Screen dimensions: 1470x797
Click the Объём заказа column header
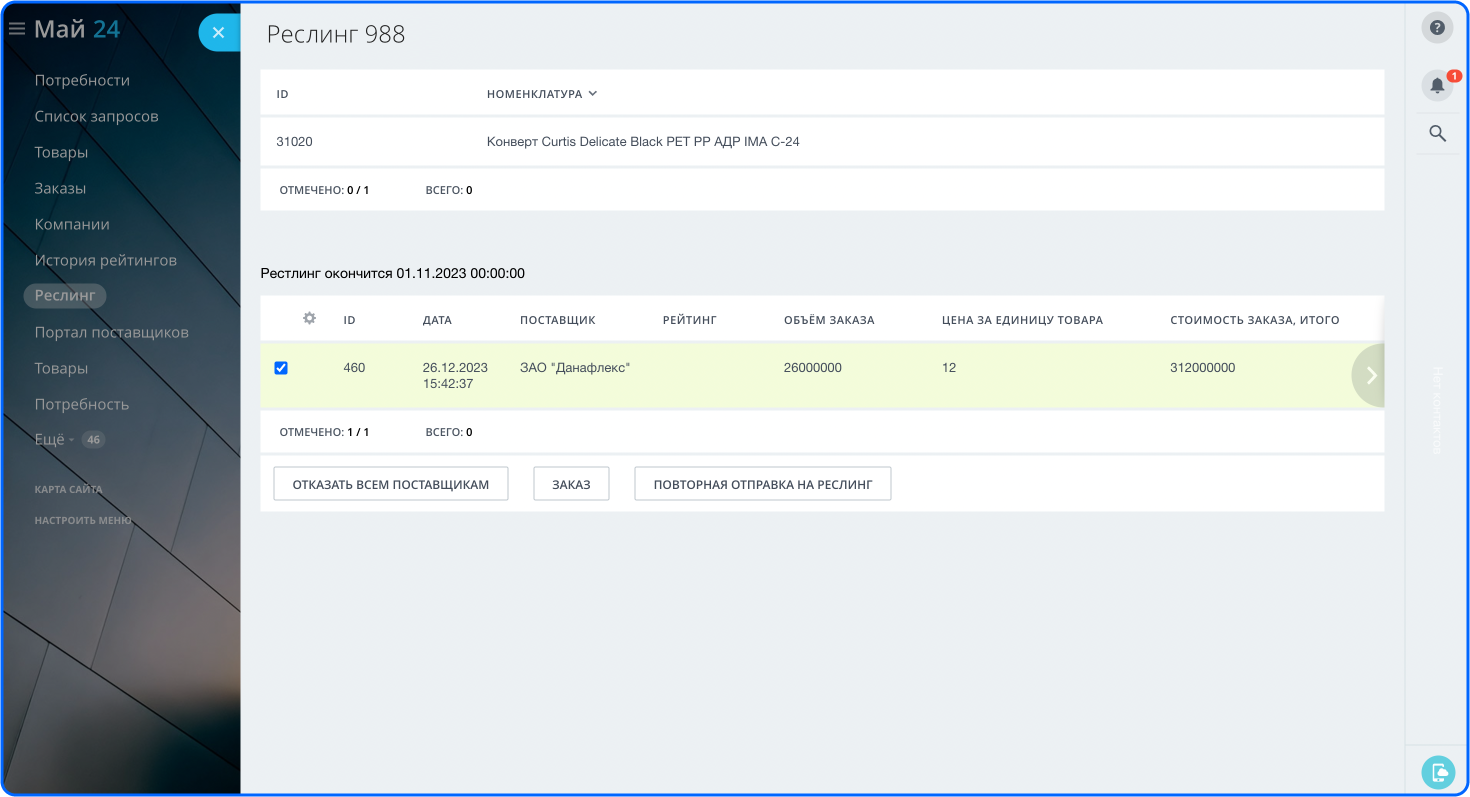(829, 320)
